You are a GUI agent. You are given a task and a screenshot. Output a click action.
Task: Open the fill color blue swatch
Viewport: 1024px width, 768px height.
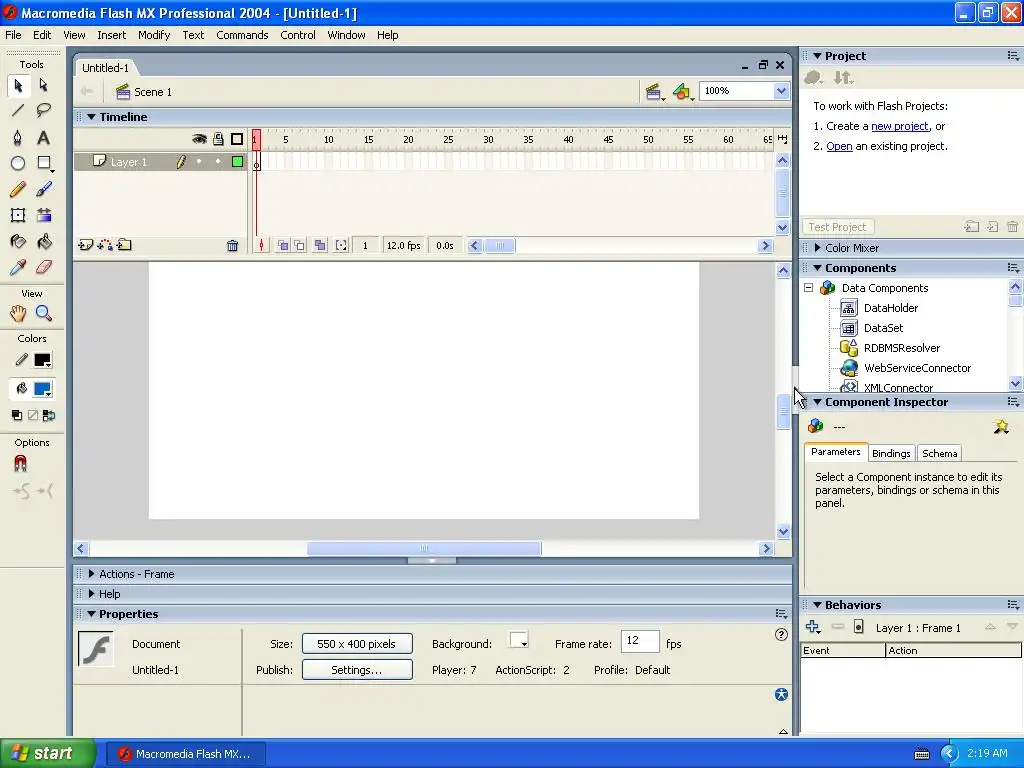(x=42, y=389)
